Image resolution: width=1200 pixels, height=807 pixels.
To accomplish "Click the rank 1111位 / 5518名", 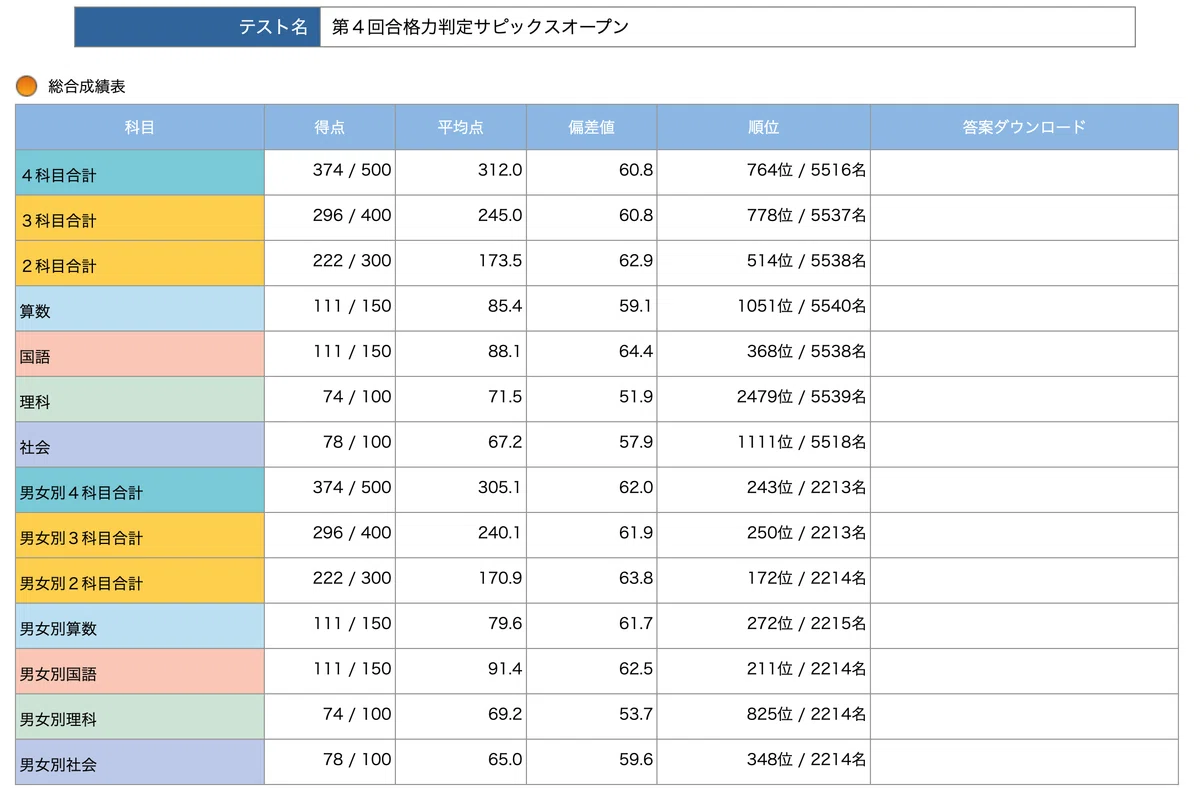I will pos(802,442).
